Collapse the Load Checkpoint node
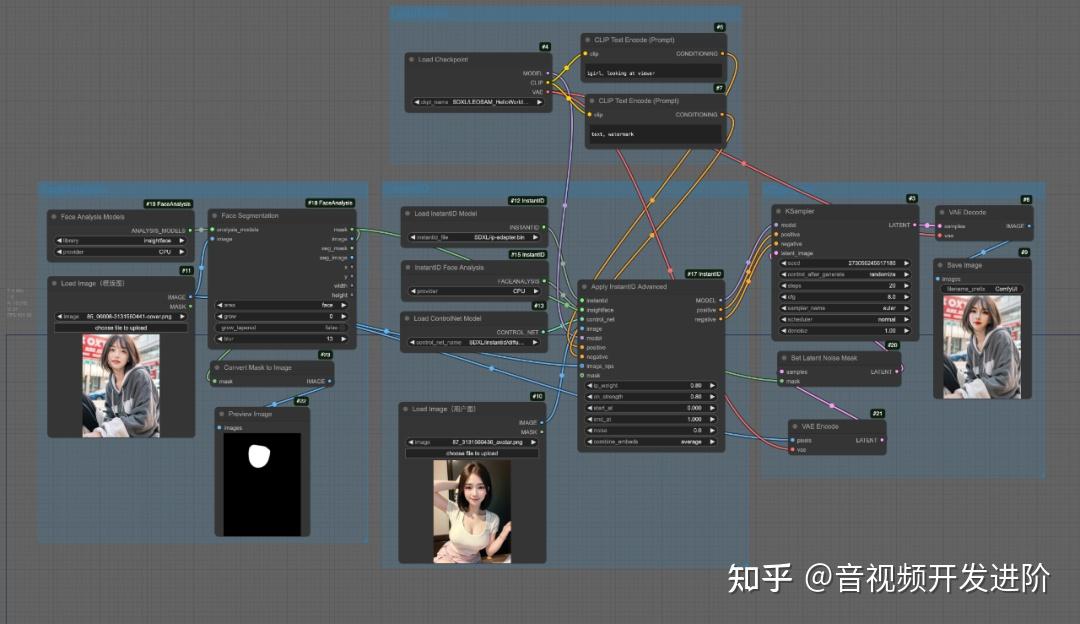 point(411,59)
